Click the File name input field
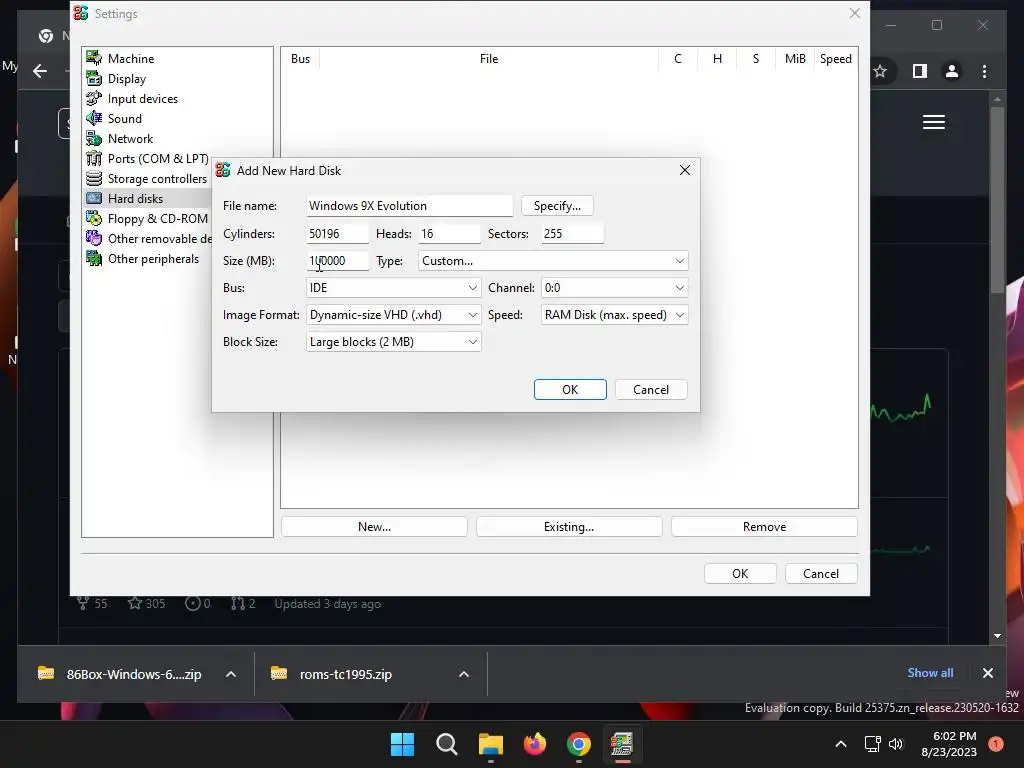Screen dimensions: 1024x768 click(409, 206)
